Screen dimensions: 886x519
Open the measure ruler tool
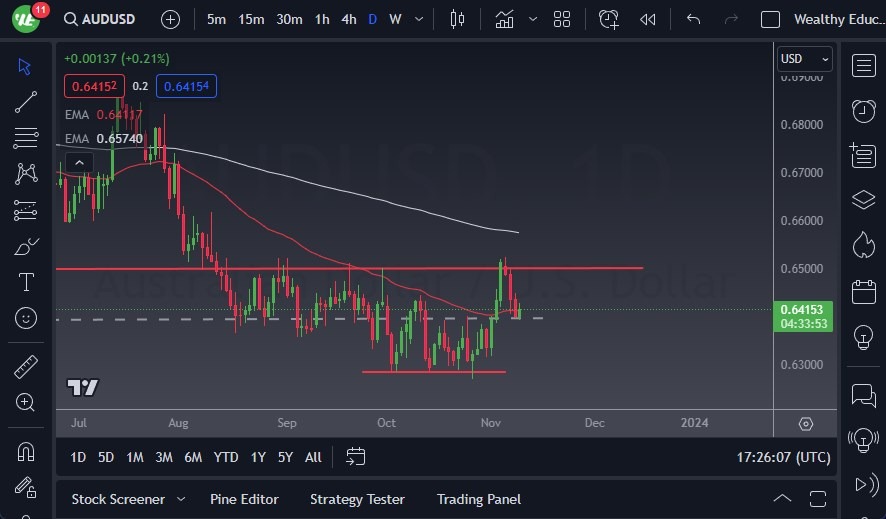(x=26, y=367)
